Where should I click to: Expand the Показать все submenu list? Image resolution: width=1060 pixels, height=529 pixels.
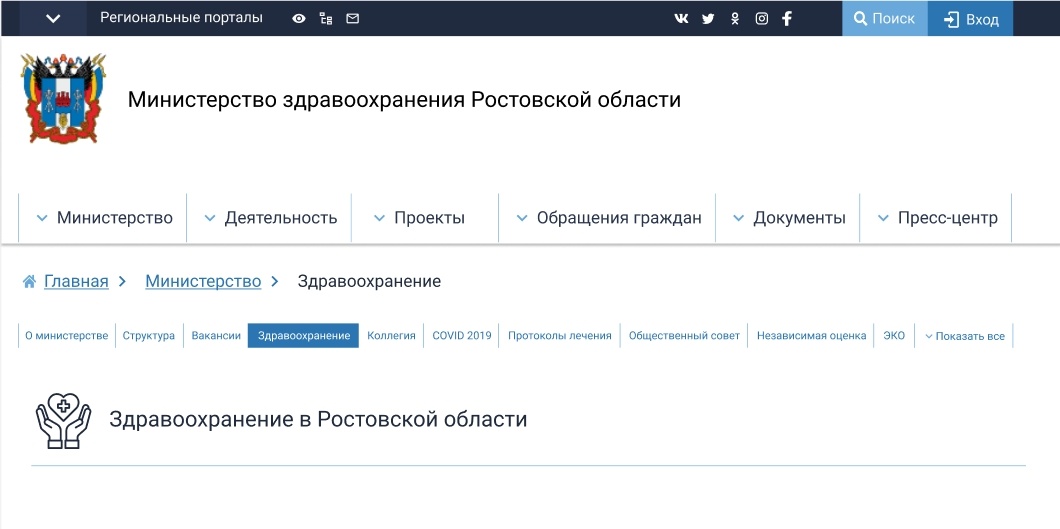(964, 336)
